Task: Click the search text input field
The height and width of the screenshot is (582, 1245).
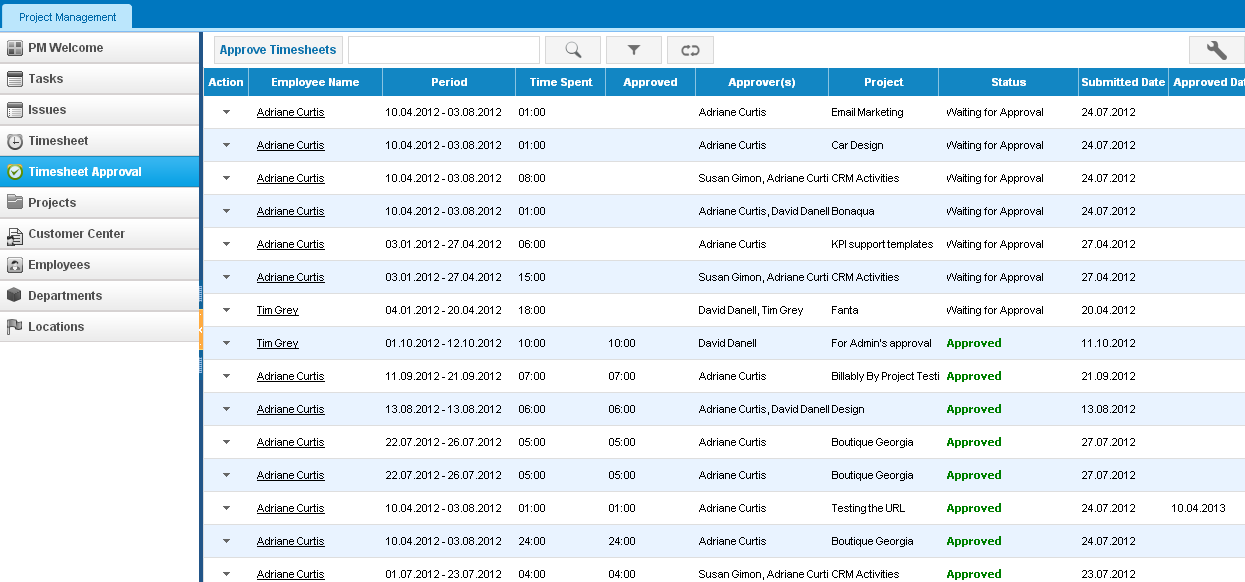Action: click(x=444, y=50)
